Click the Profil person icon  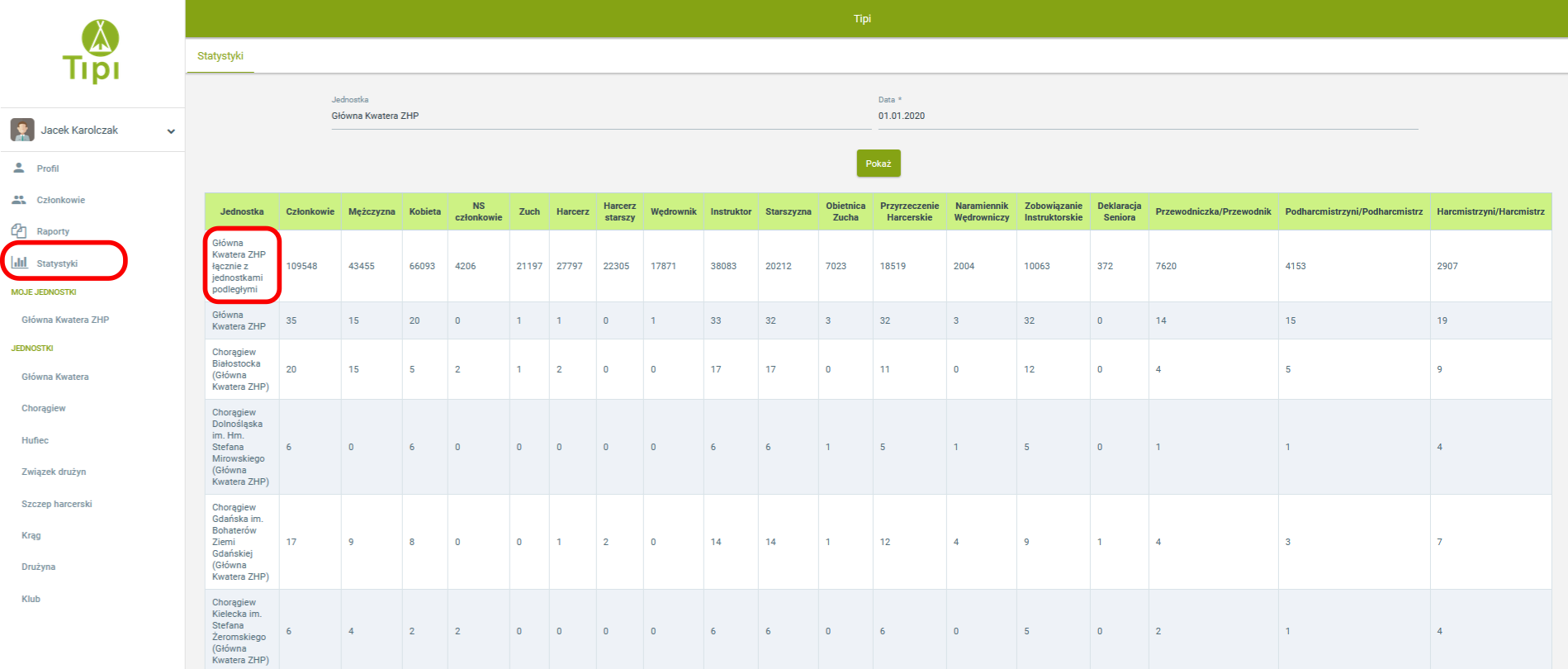[x=19, y=168]
